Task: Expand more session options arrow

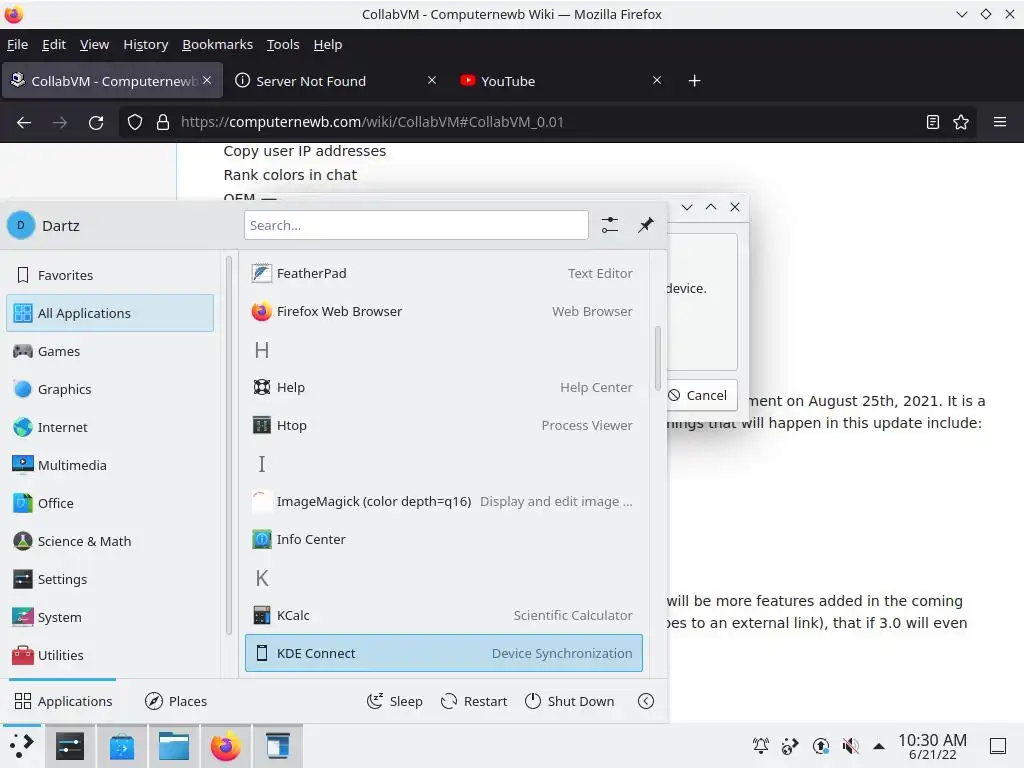Action: click(646, 701)
